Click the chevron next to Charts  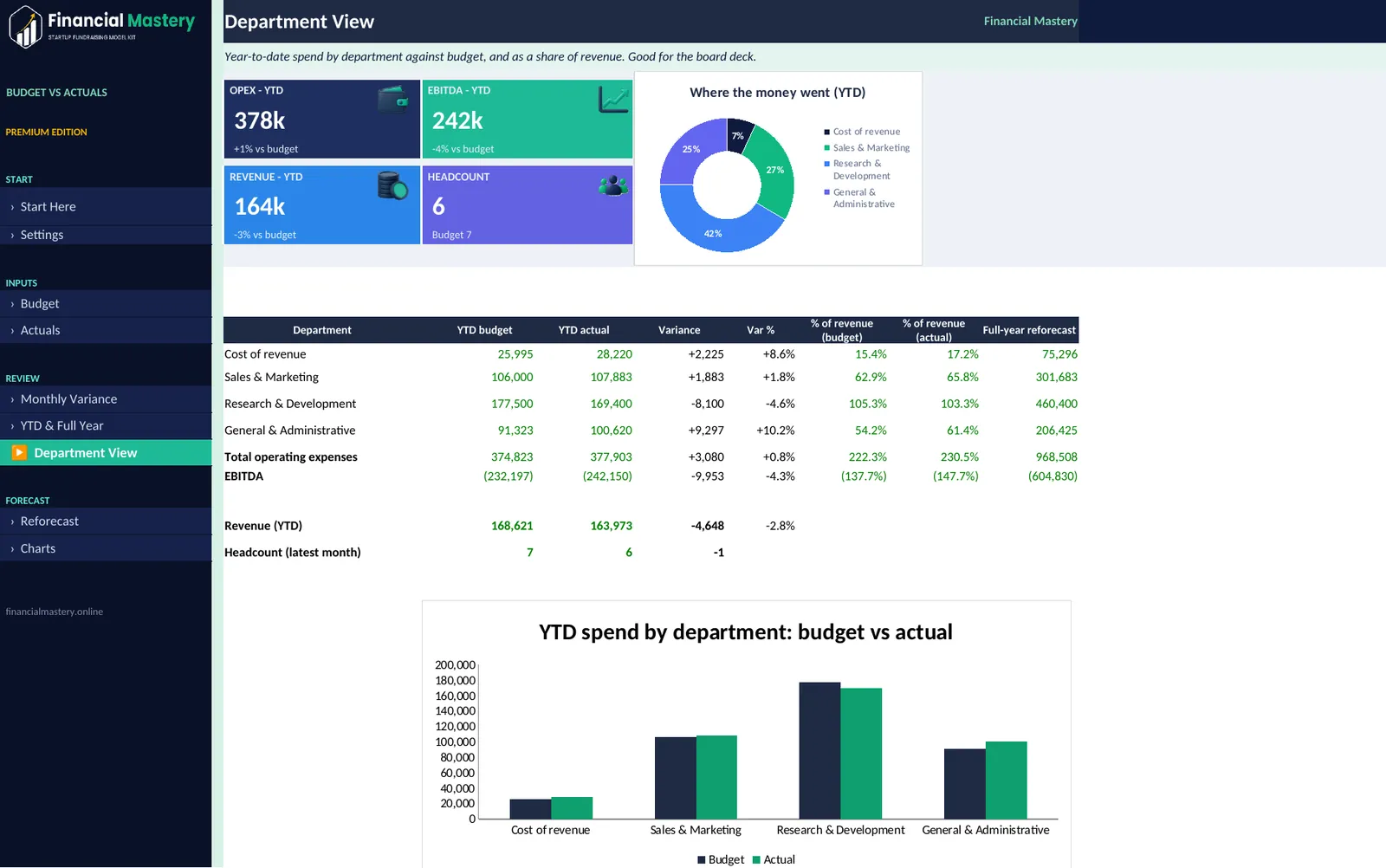tap(12, 548)
